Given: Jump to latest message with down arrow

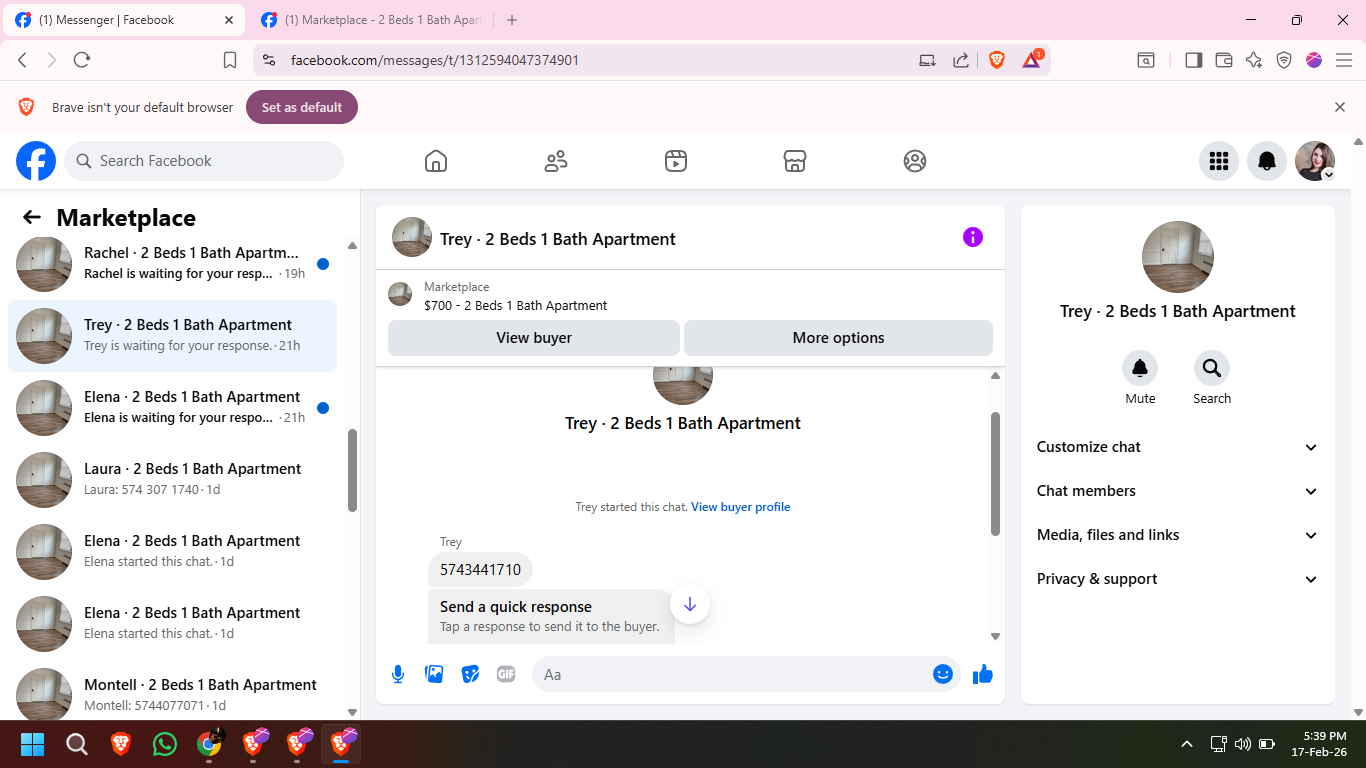Looking at the screenshot, I should [690, 604].
